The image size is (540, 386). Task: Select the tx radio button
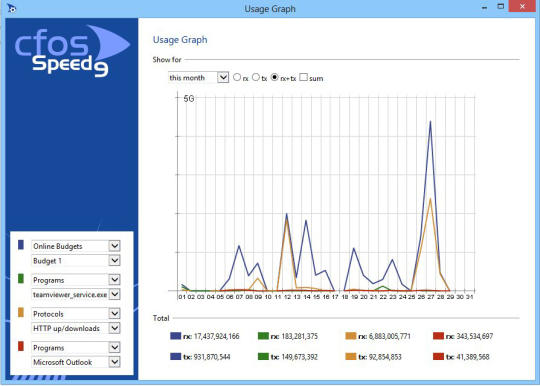click(256, 77)
